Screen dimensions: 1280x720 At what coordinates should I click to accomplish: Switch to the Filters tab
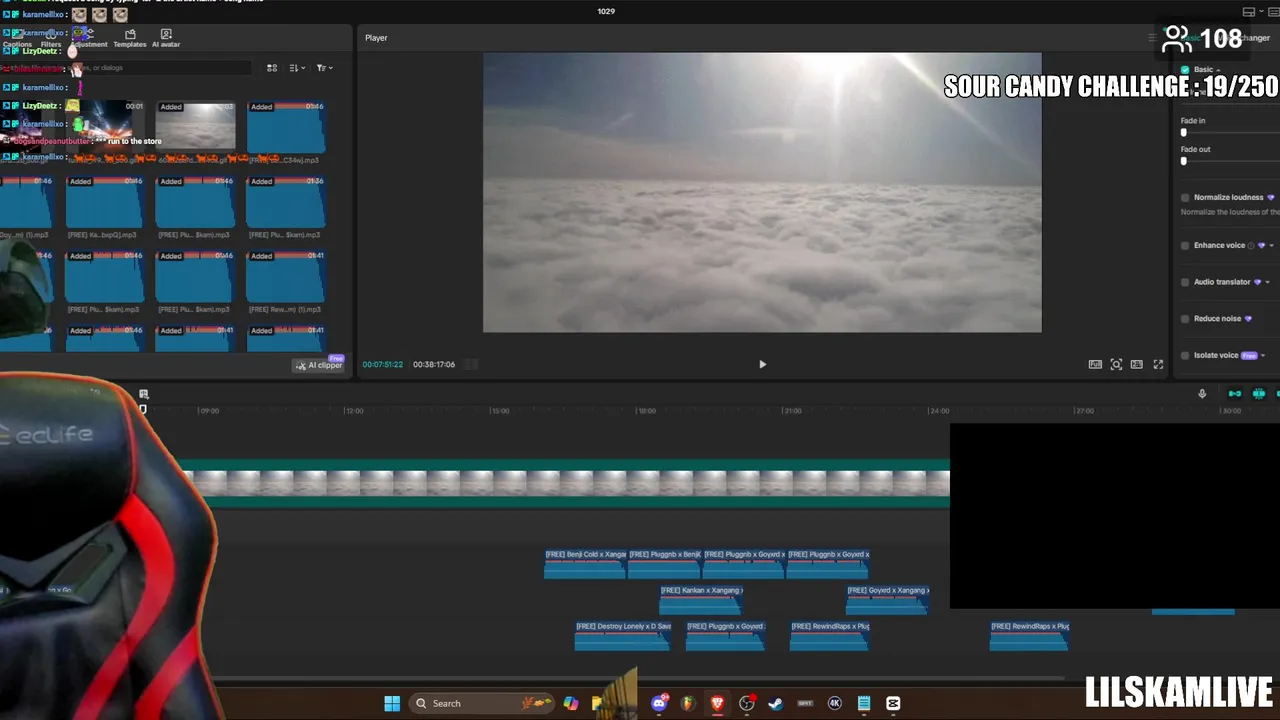(51, 39)
